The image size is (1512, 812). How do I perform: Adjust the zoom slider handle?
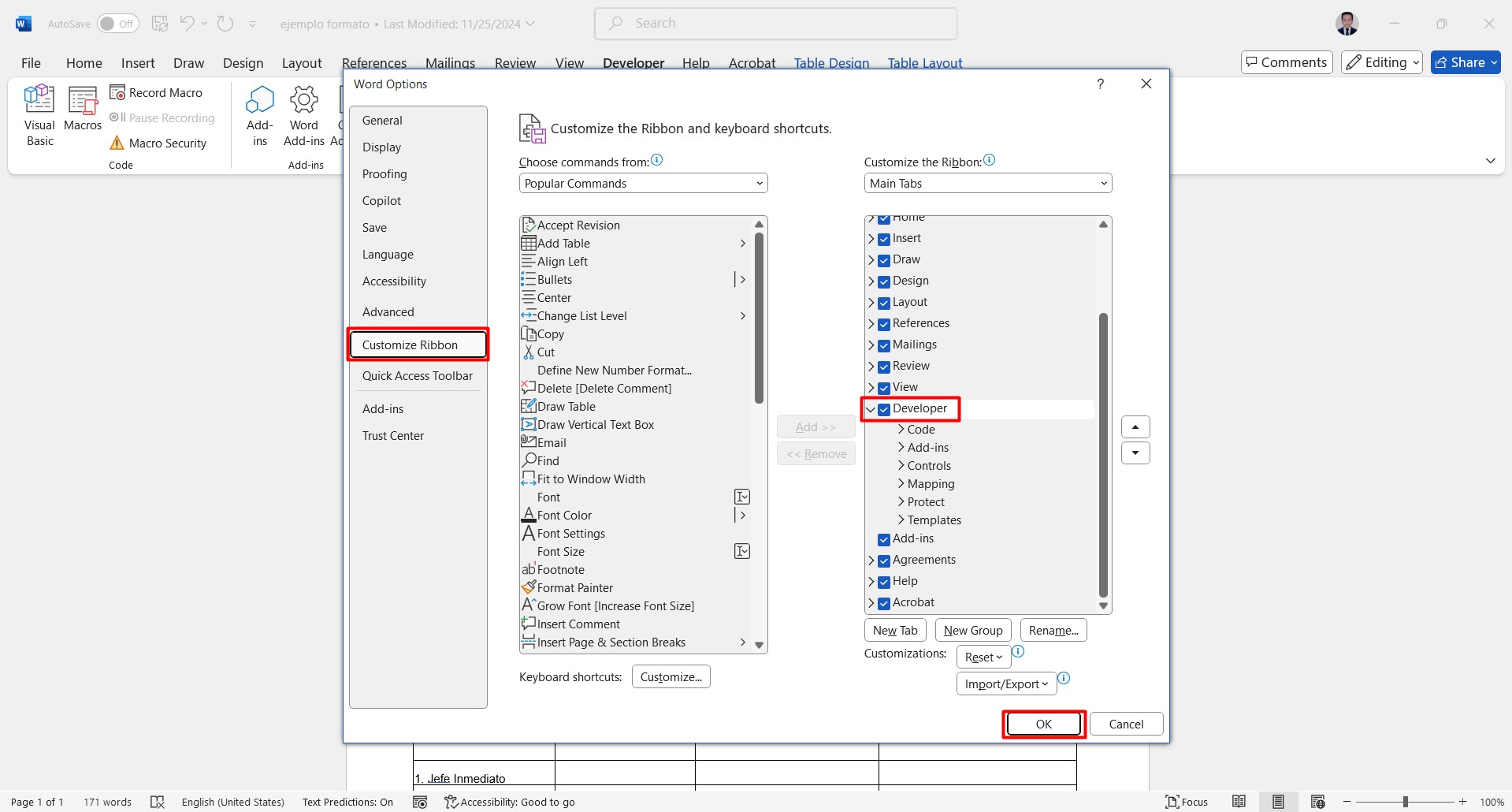point(1405,802)
